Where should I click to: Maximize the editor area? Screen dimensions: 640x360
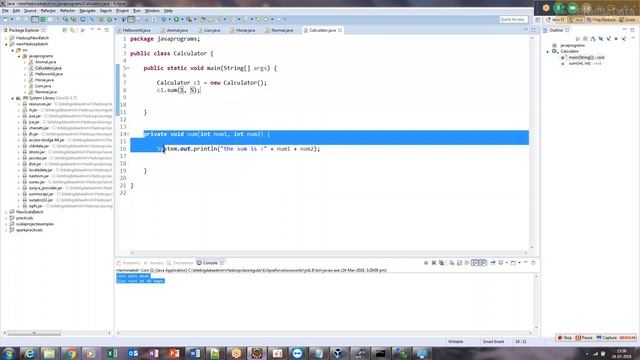tap(533, 30)
